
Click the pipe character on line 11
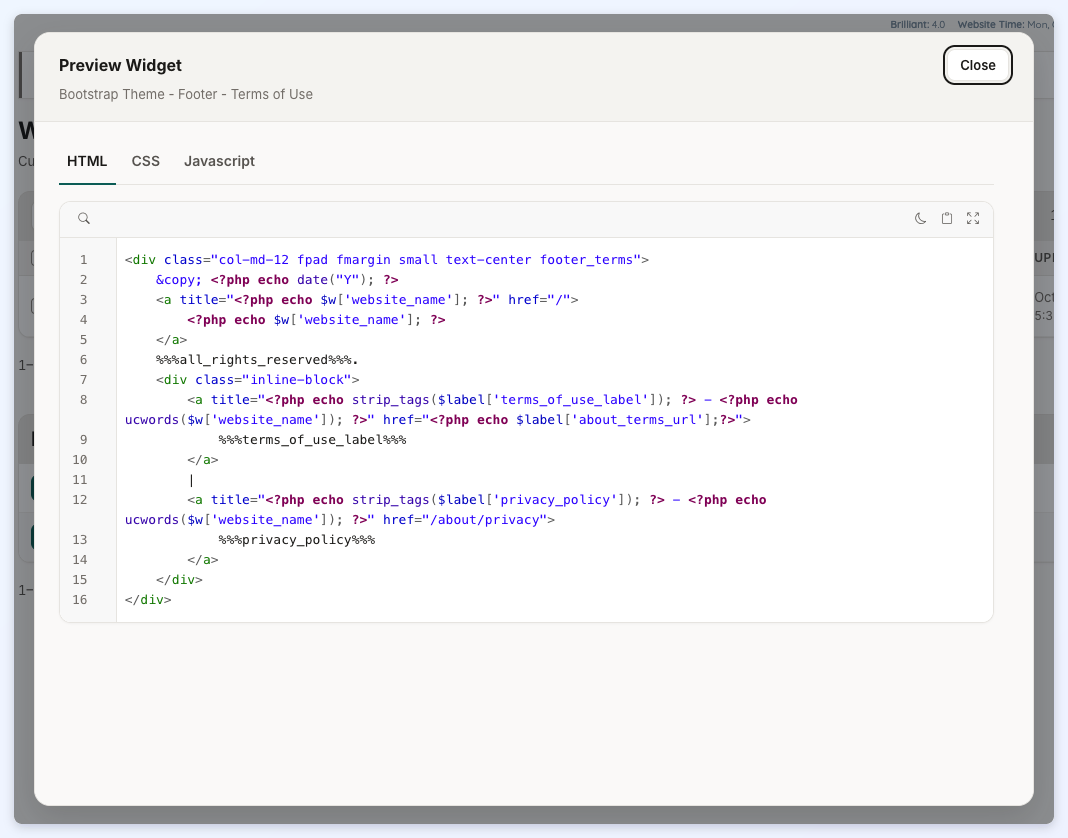(x=191, y=480)
